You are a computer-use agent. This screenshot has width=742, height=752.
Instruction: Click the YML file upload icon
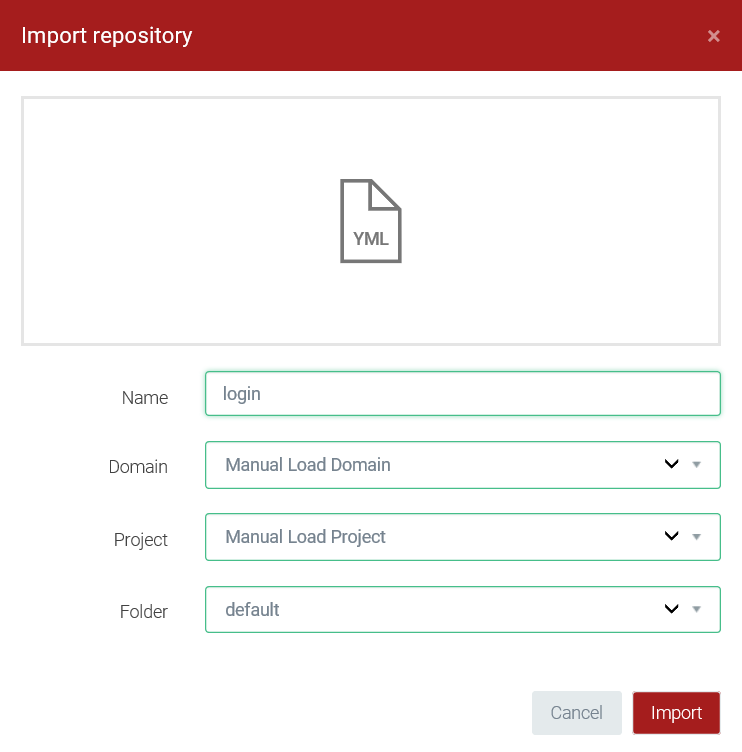coord(371,221)
